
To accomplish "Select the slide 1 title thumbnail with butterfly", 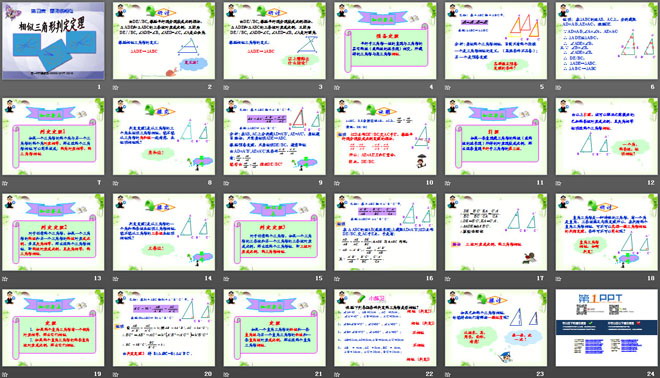I will point(53,41).
